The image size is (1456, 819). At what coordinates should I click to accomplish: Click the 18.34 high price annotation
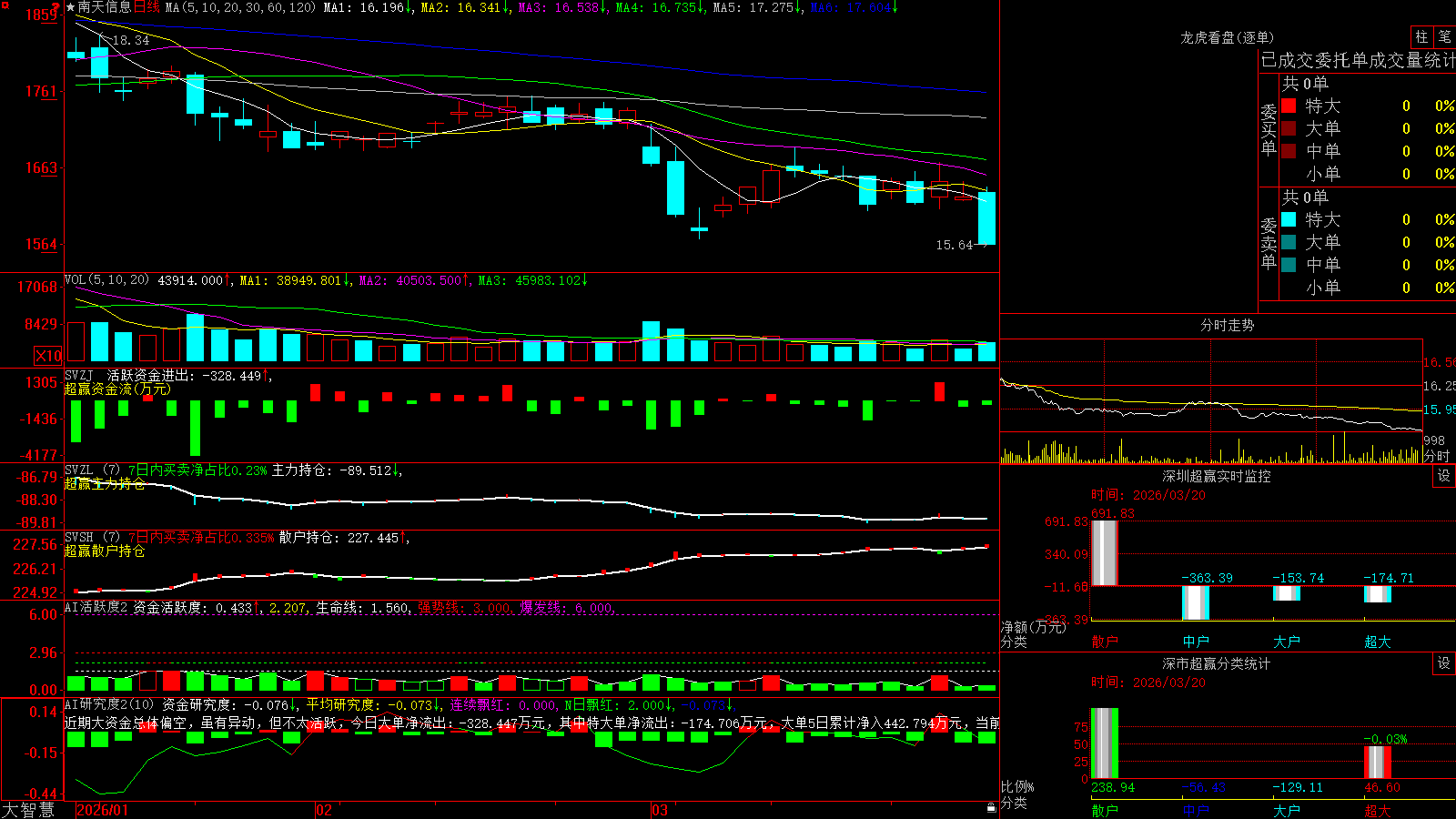(x=130, y=40)
